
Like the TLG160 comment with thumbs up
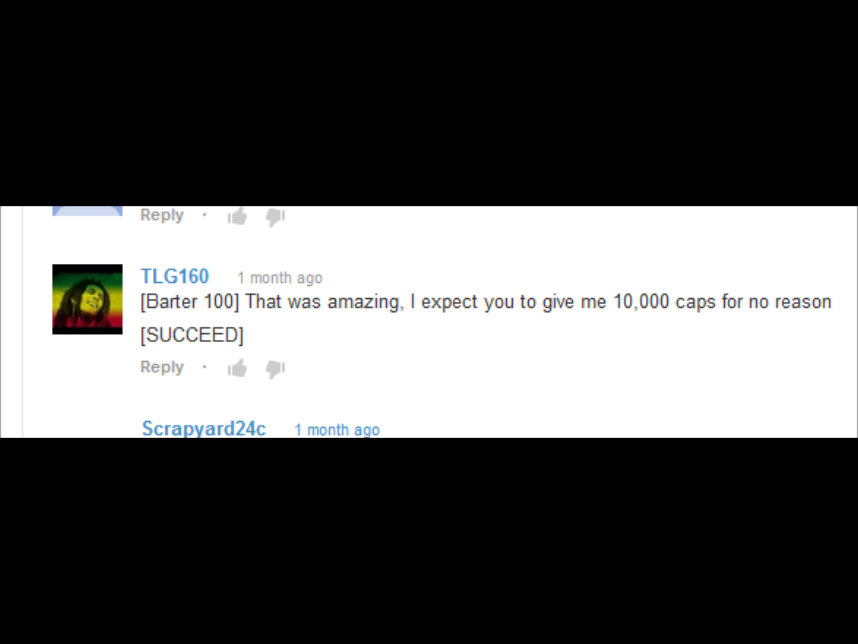point(237,368)
